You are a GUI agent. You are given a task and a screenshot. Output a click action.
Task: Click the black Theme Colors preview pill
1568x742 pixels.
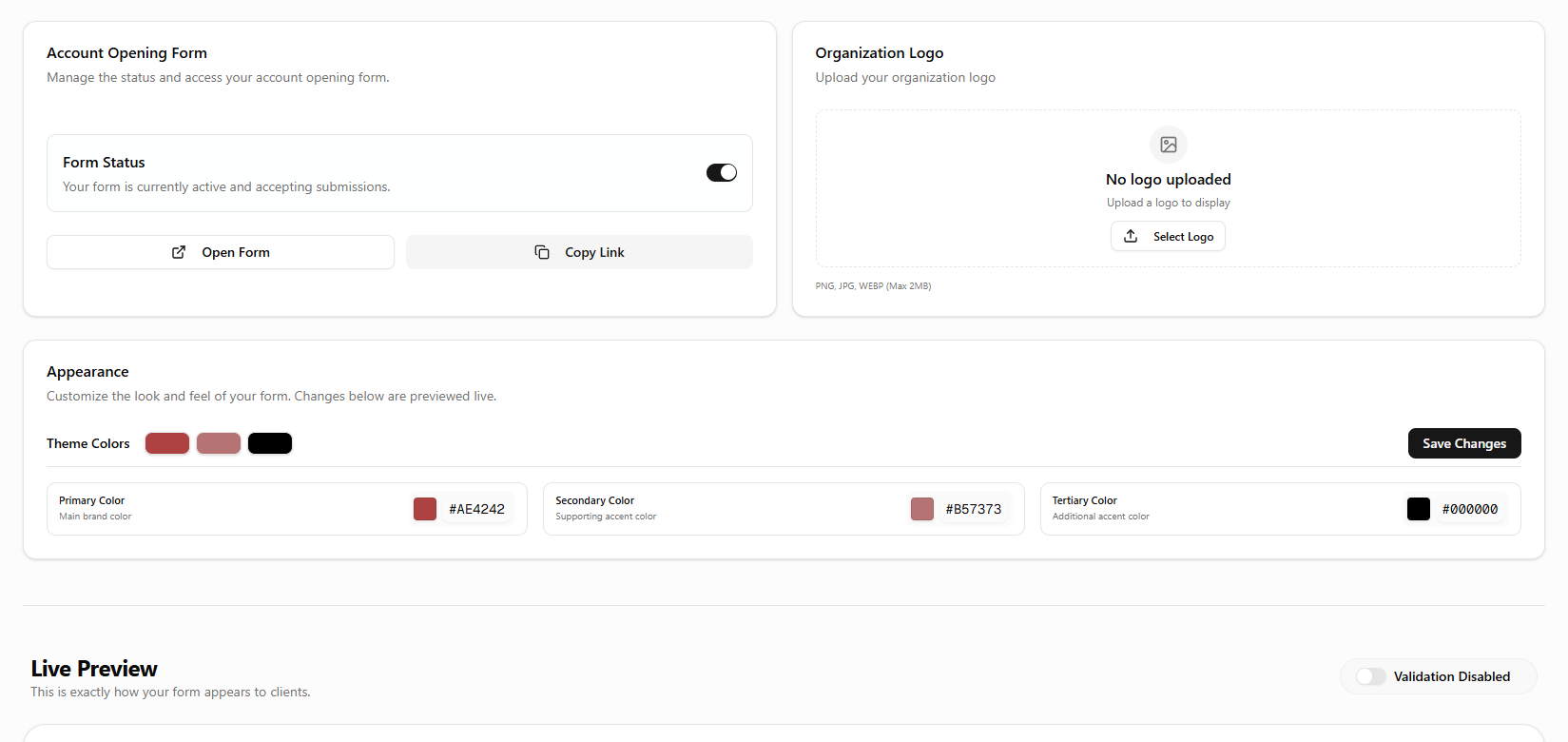click(x=270, y=443)
